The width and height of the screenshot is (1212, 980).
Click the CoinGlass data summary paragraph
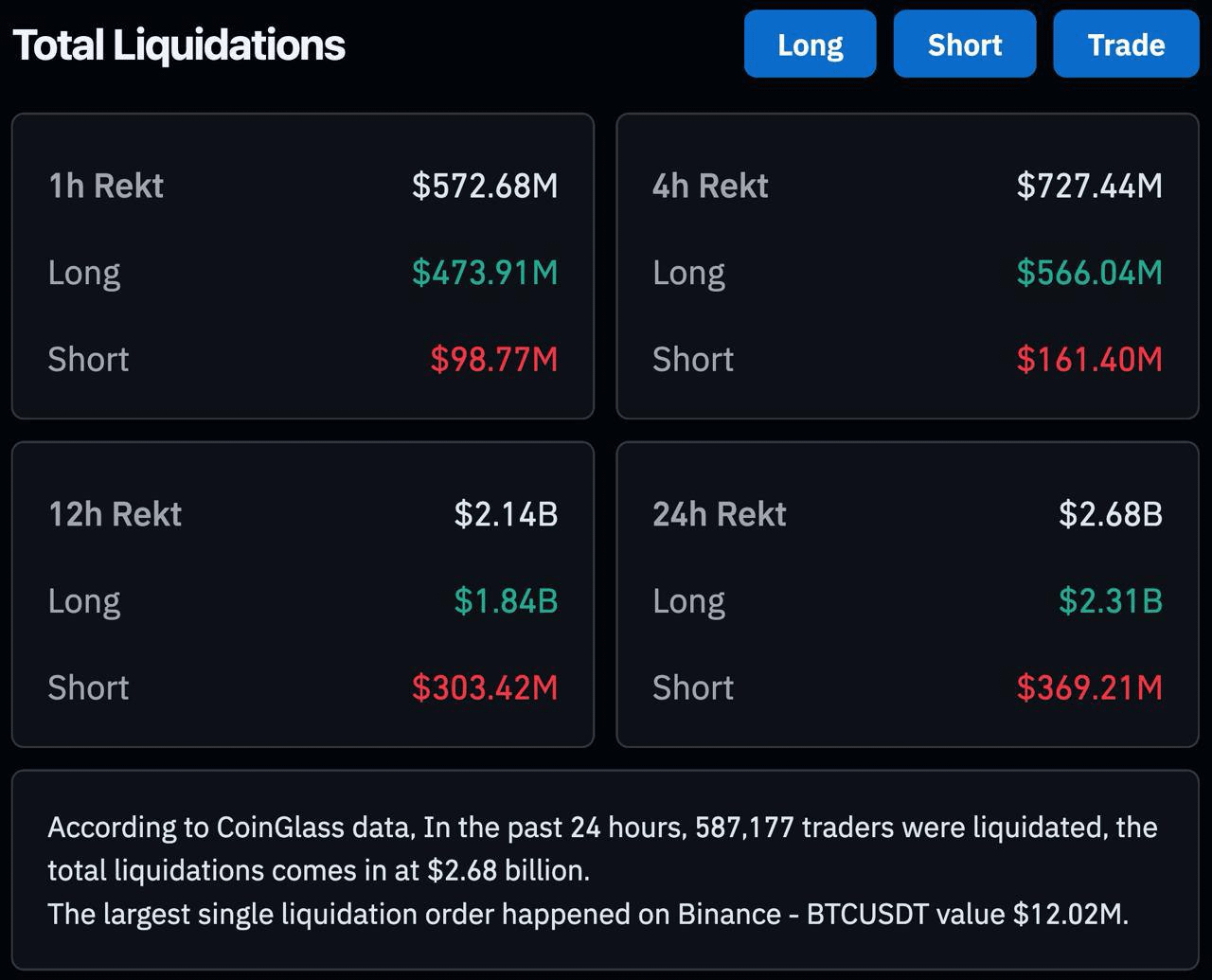(x=602, y=870)
